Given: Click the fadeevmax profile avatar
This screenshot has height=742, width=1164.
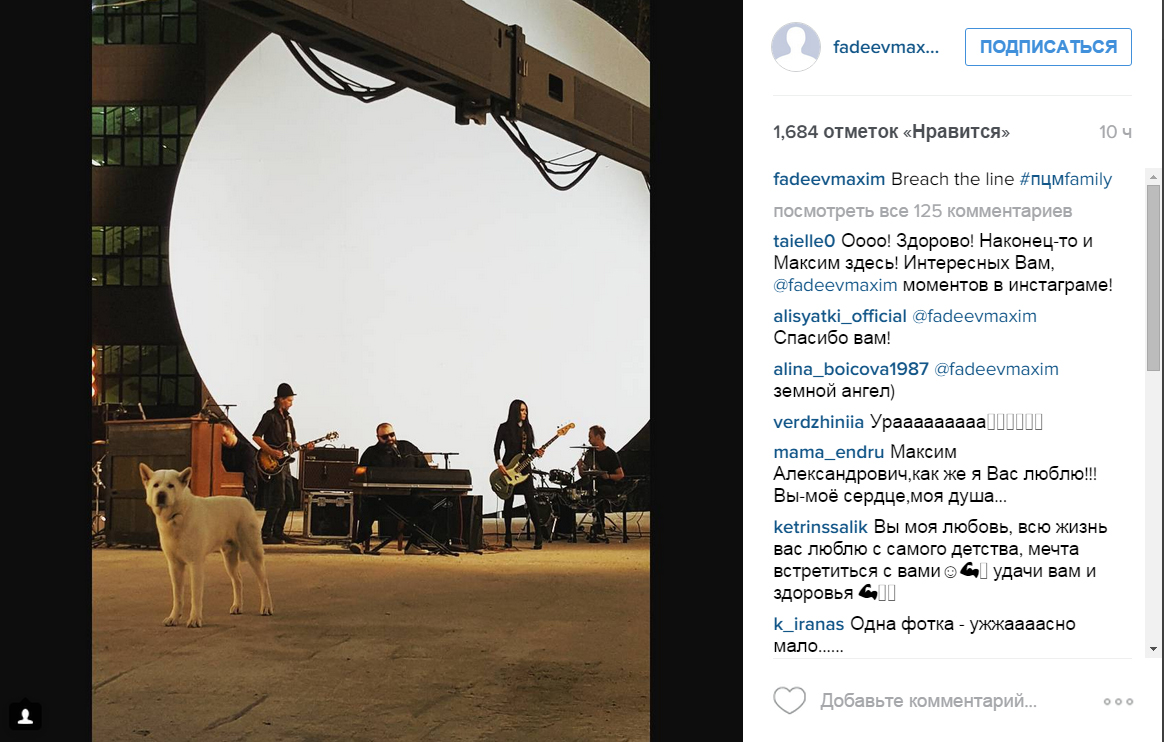Looking at the screenshot, I should (796, 47).
